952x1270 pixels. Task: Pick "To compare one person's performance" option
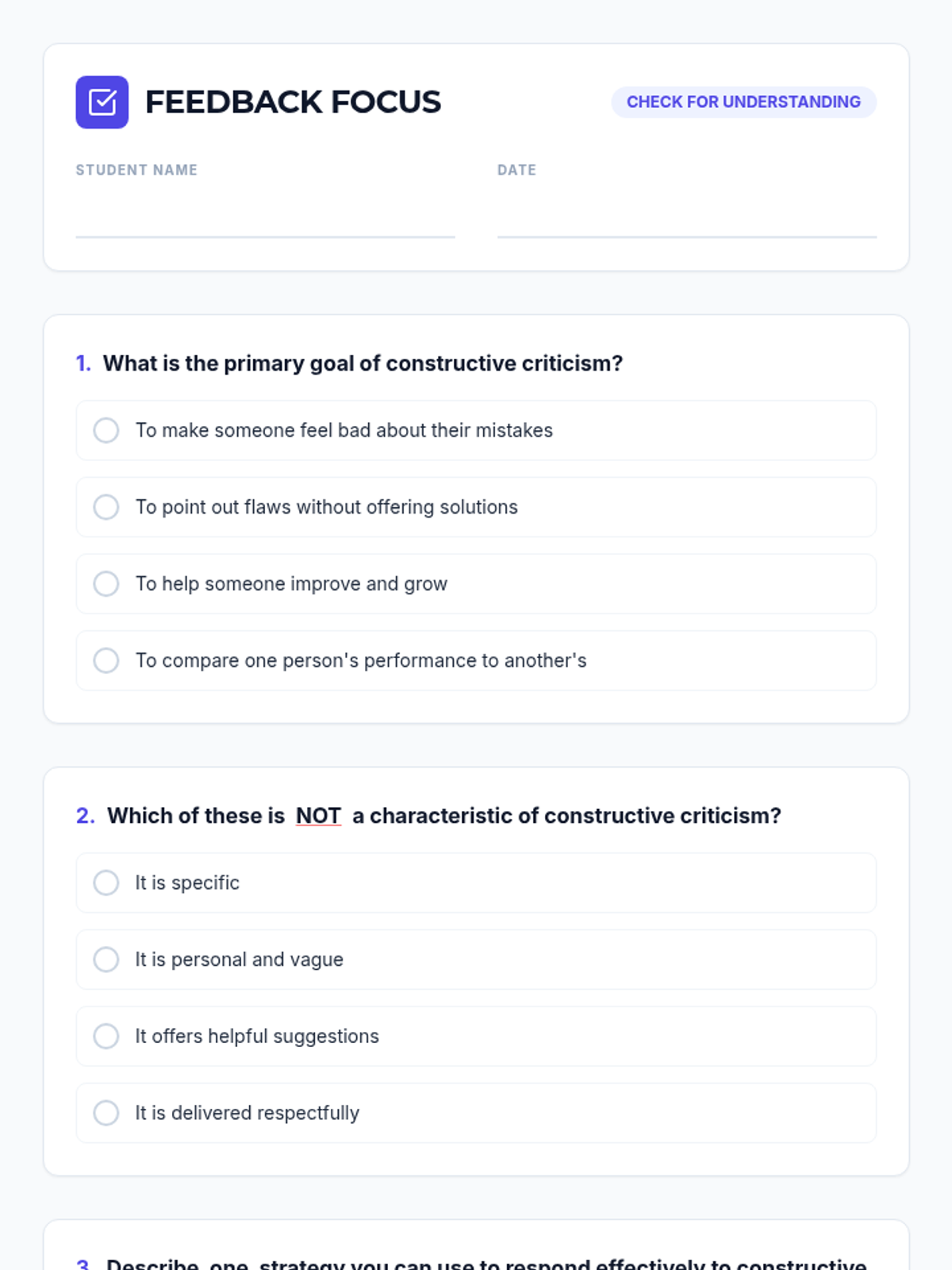[x=106, y=660]
